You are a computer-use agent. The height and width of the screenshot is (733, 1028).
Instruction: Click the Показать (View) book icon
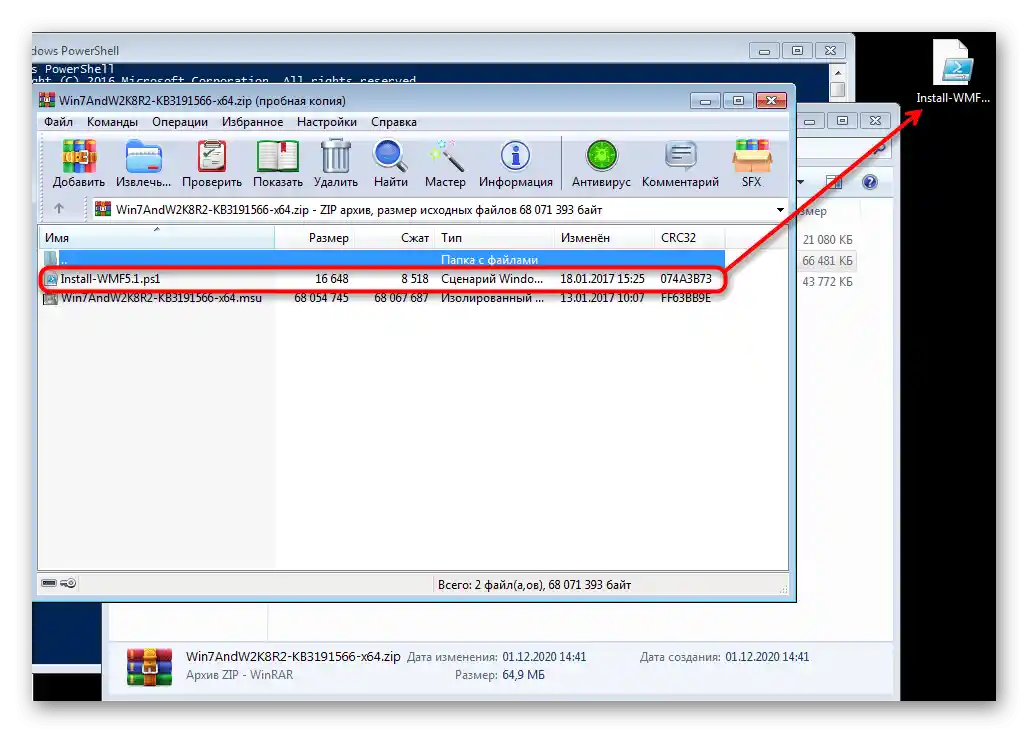click(x=277, y=164)
